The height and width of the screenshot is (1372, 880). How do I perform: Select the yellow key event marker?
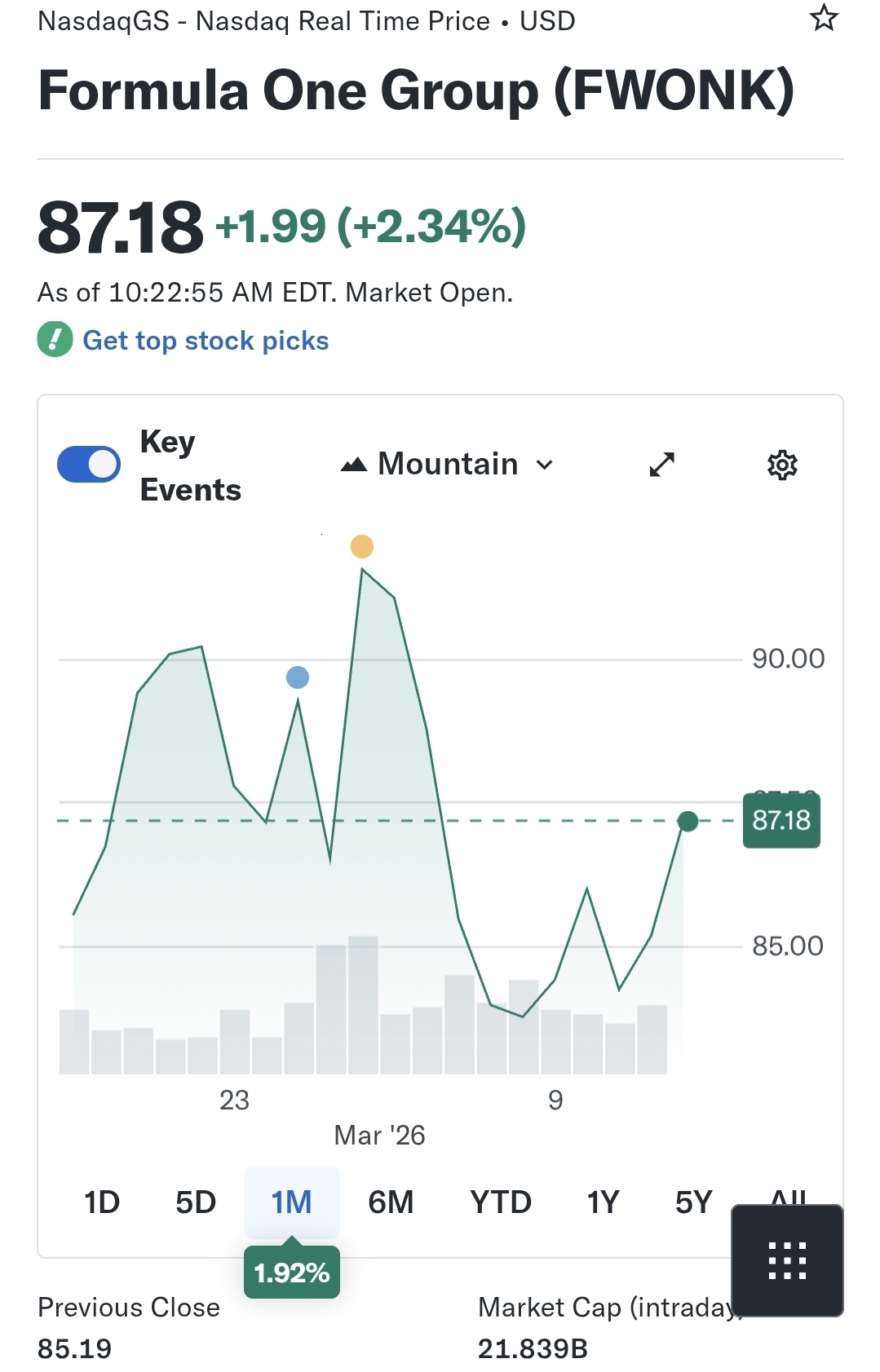click(x=362, y=546)
